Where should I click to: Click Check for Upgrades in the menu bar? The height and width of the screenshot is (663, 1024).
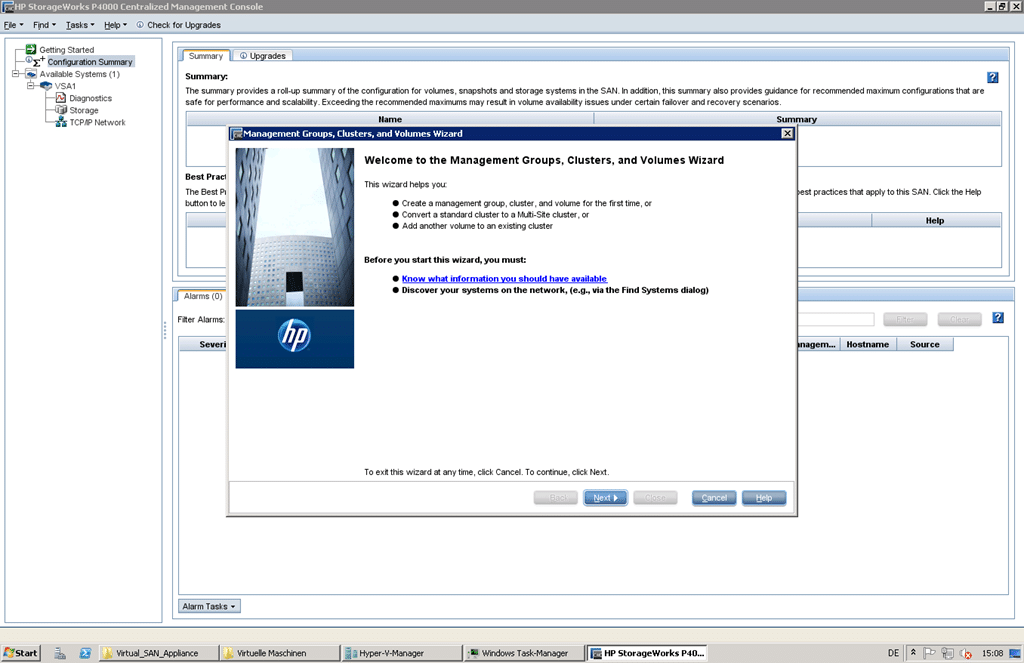(x=178, y=24)
